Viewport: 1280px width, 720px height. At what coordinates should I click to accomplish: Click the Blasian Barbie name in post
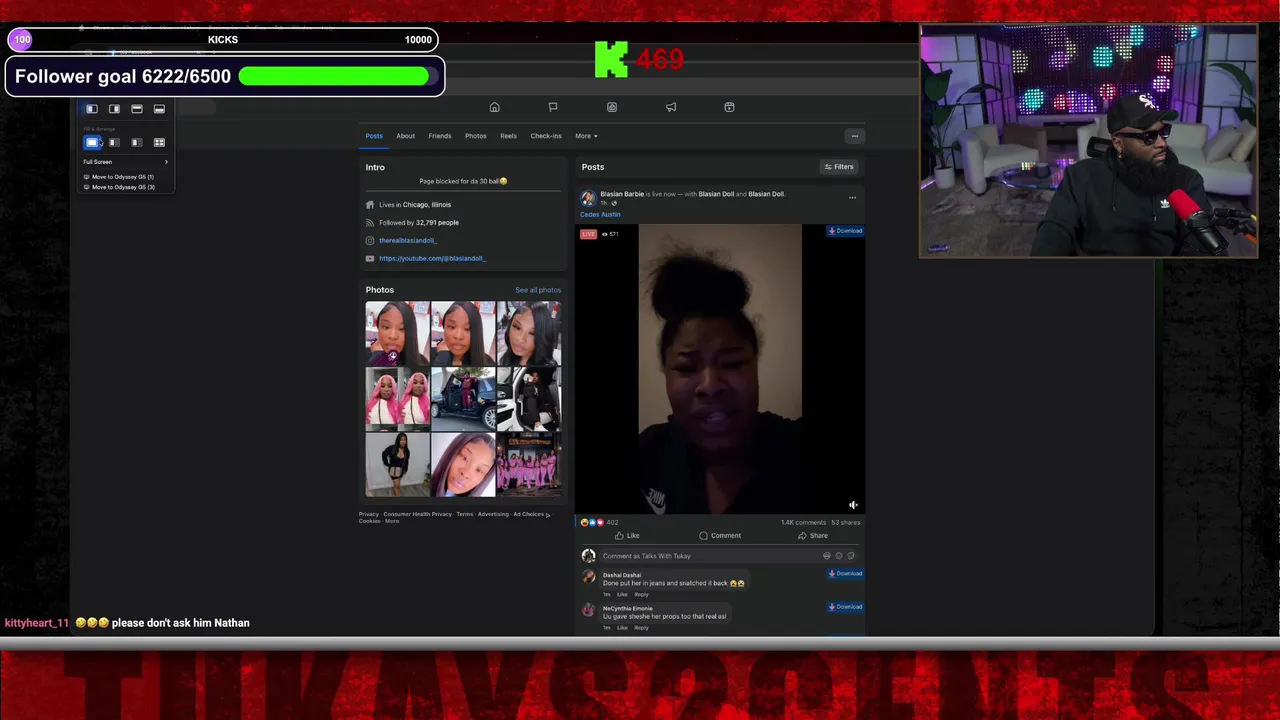tap(622, 194)
